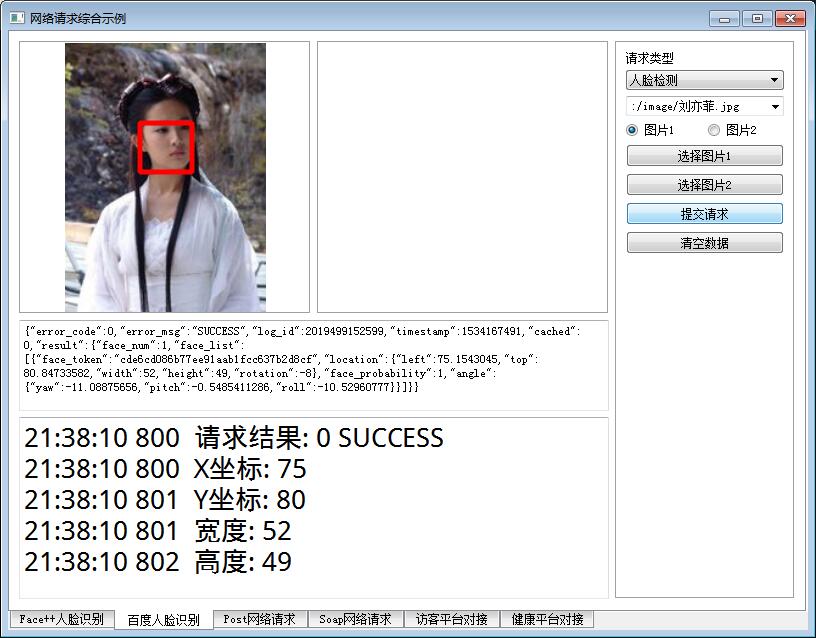Click the log line 请求结果: 0 SUCCESS

coord(234,438)
